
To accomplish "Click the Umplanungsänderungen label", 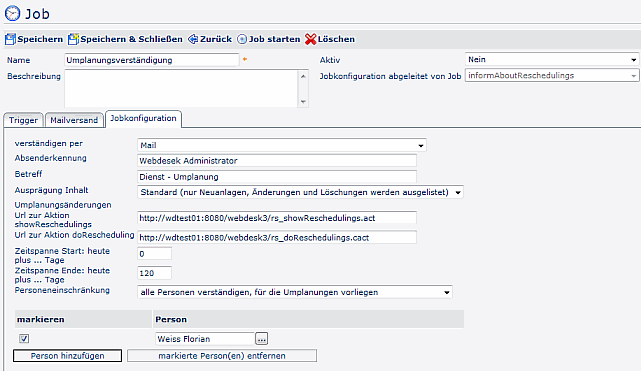I will (63, 205).
